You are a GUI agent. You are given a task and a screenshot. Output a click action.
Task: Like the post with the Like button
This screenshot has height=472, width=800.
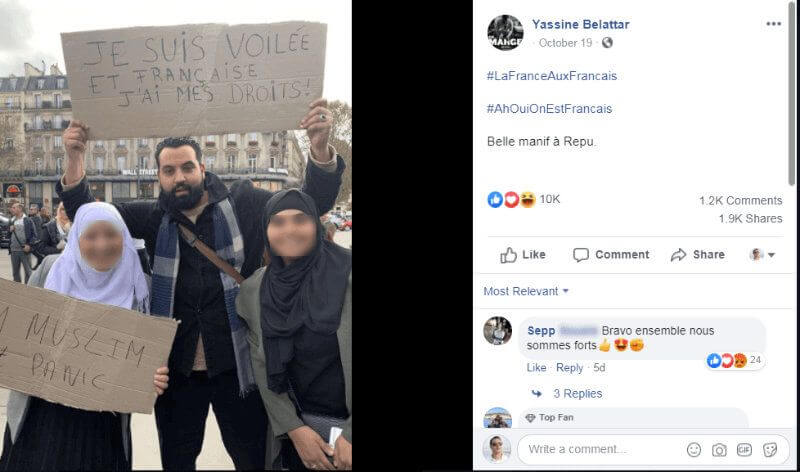[523, 255]
